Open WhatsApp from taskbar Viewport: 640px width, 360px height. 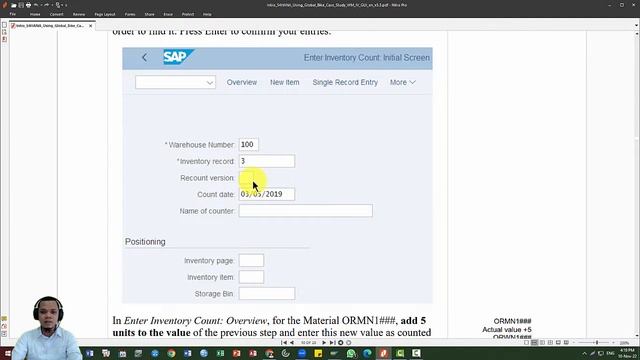tap(351, 353)
